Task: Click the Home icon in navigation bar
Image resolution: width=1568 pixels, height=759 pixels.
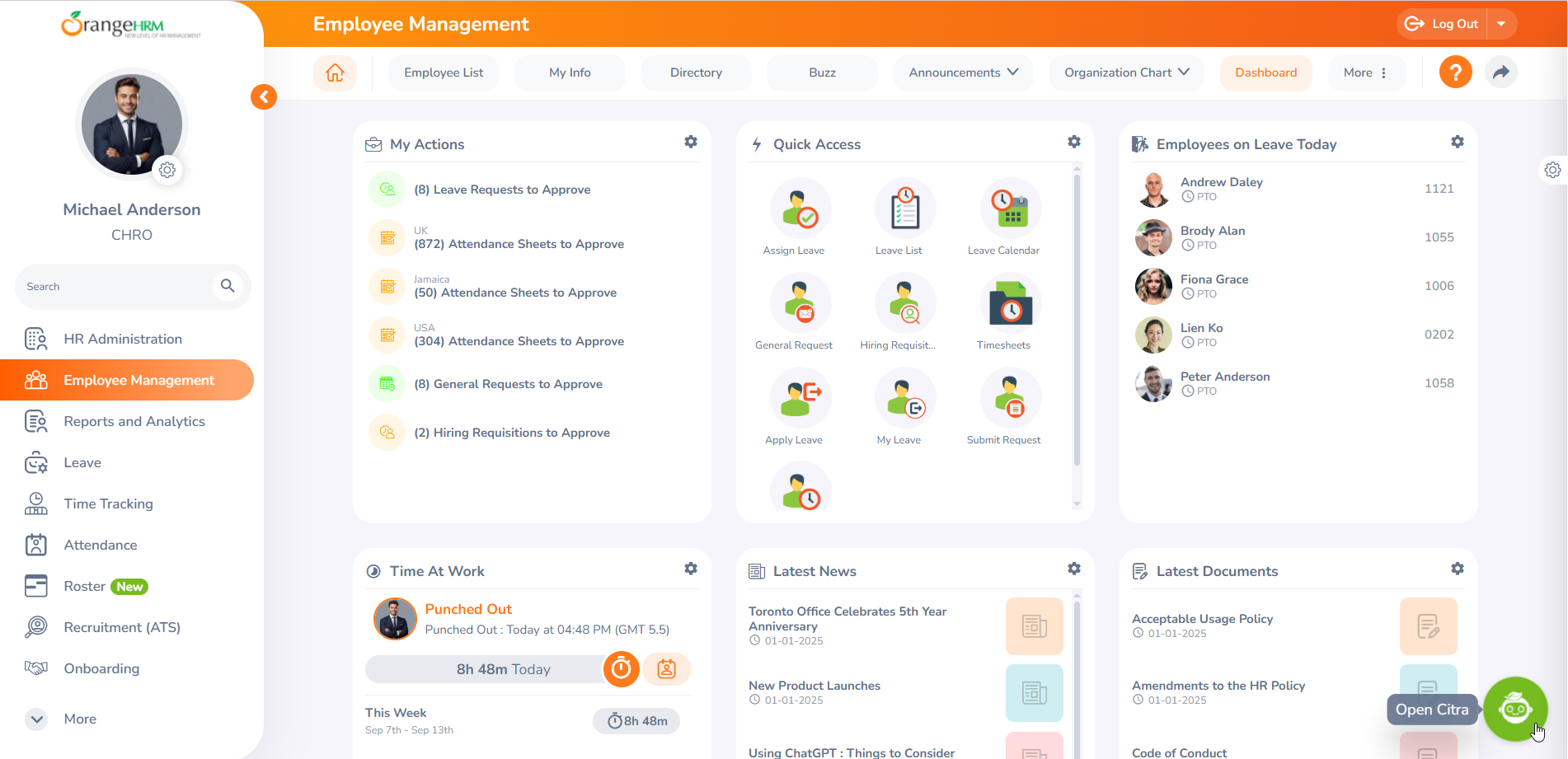Action: pyautogui.click(x=335, y=73)
